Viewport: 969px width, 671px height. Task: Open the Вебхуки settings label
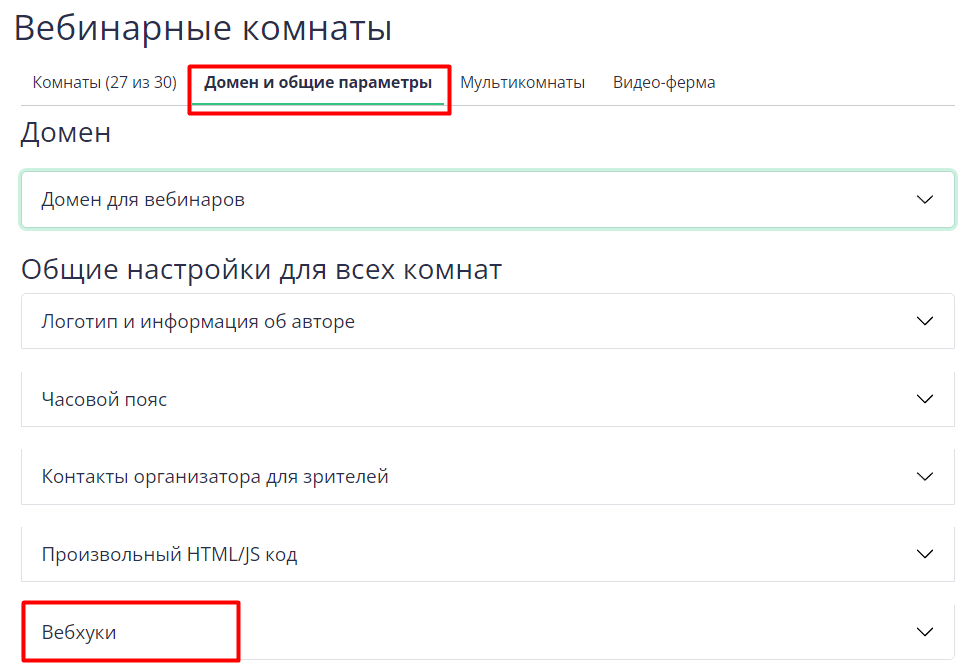click(79, 632)
